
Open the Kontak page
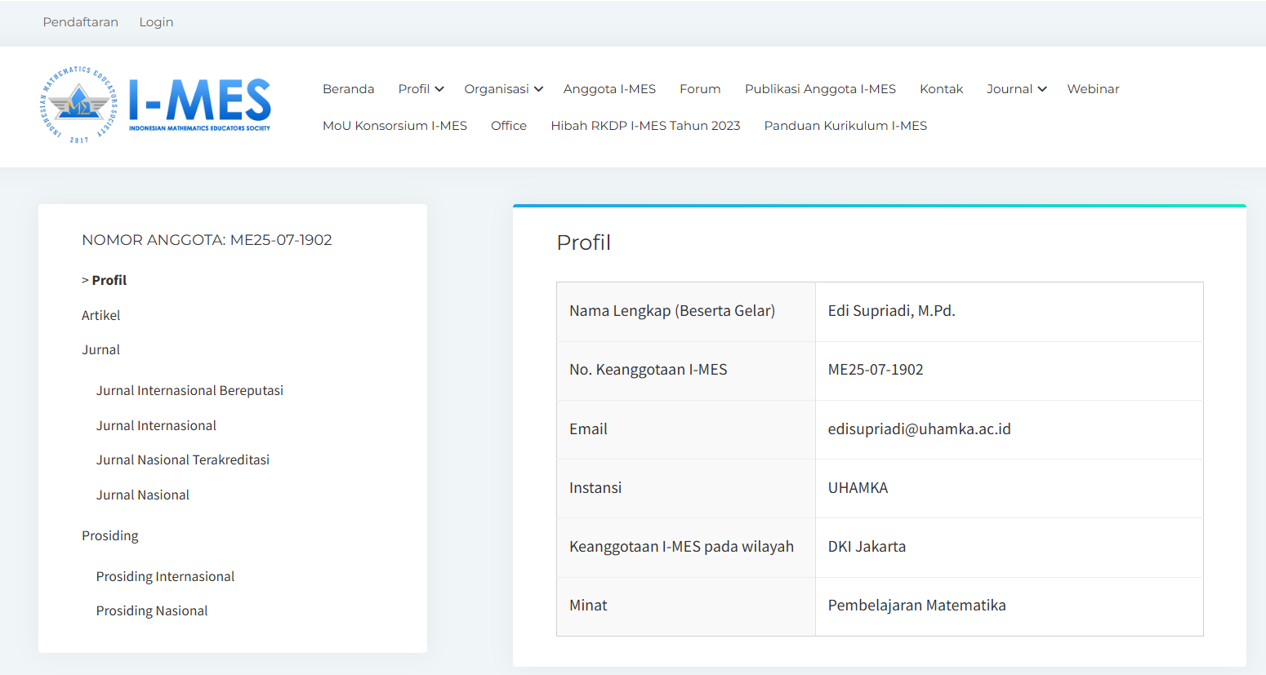(x=941, y=89)
